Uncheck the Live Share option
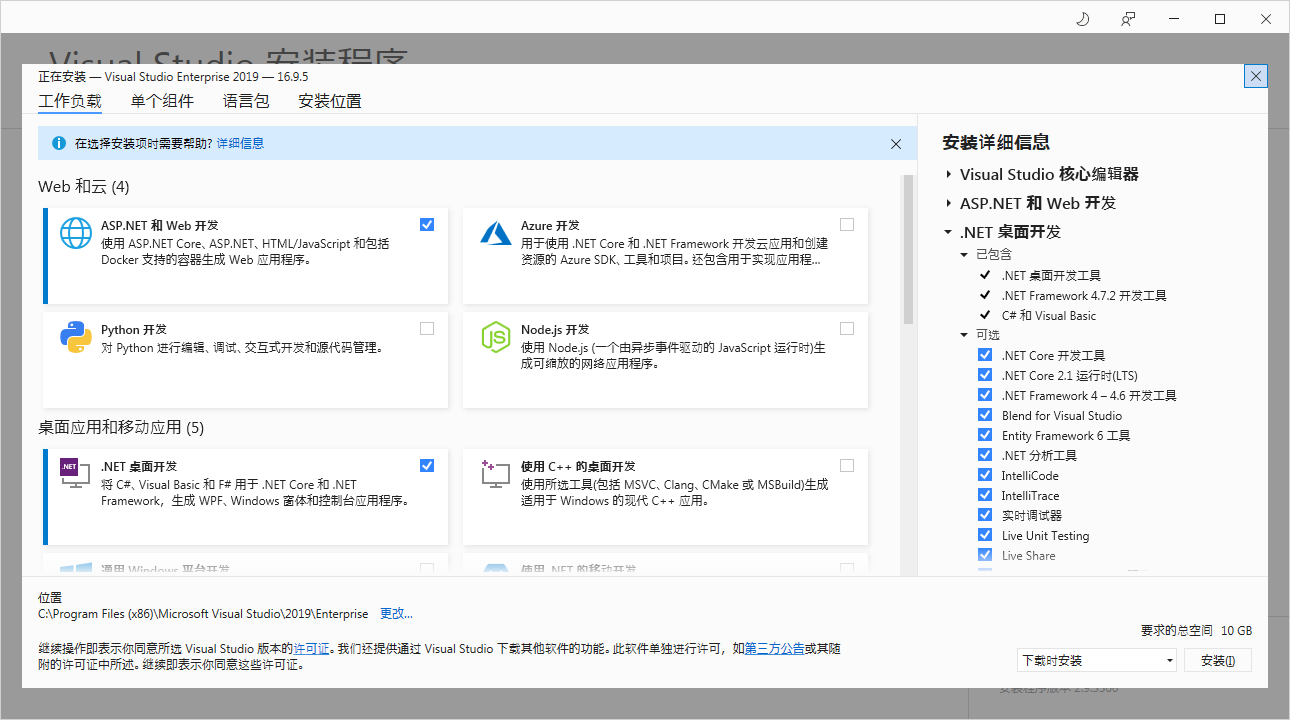The height and width of the screenshot is (720, 1290). 985,555
